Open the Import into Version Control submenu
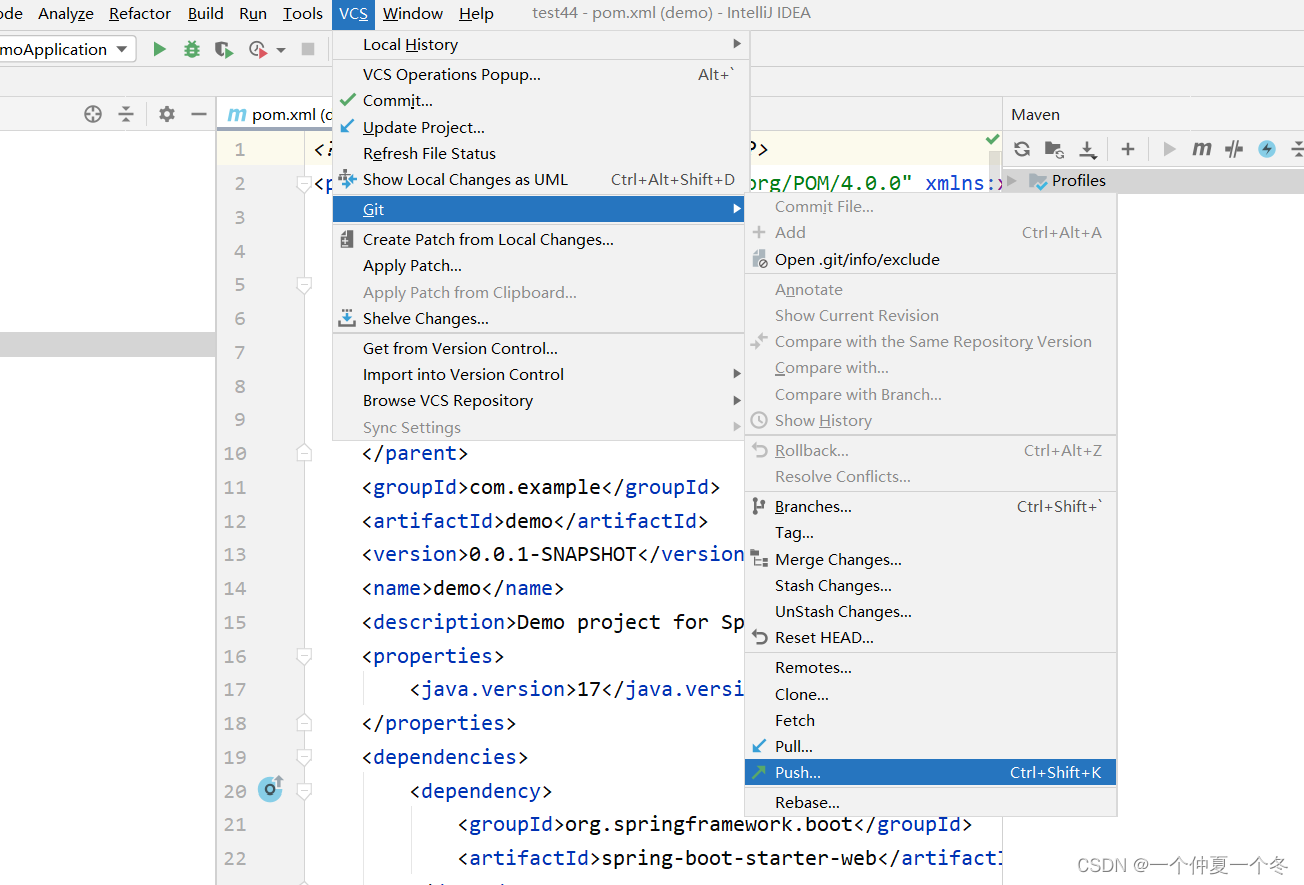 540,374
